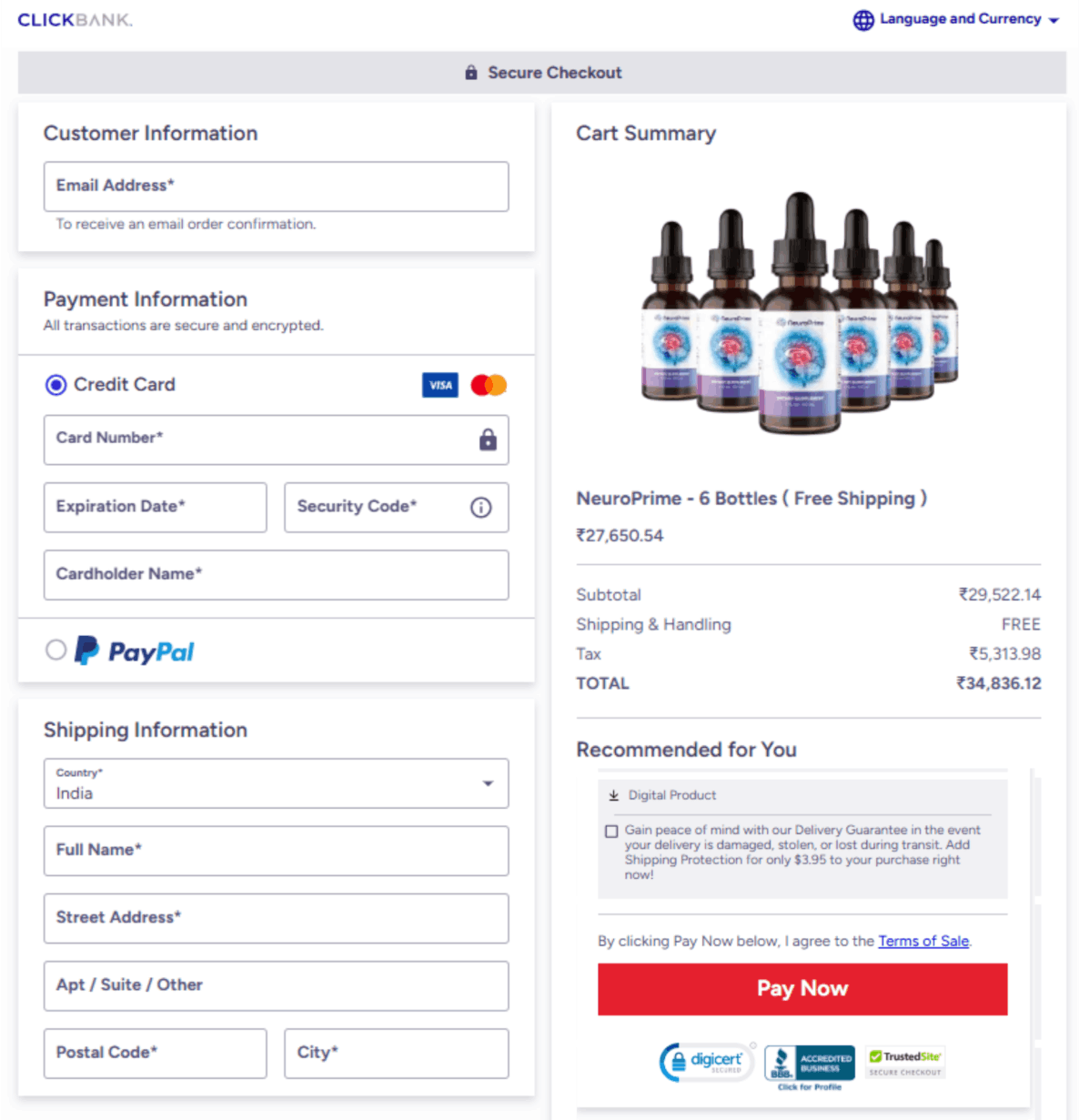Click the PayPal logo
Screen dimensions: 1079x1120
click(x=134, y=651)
